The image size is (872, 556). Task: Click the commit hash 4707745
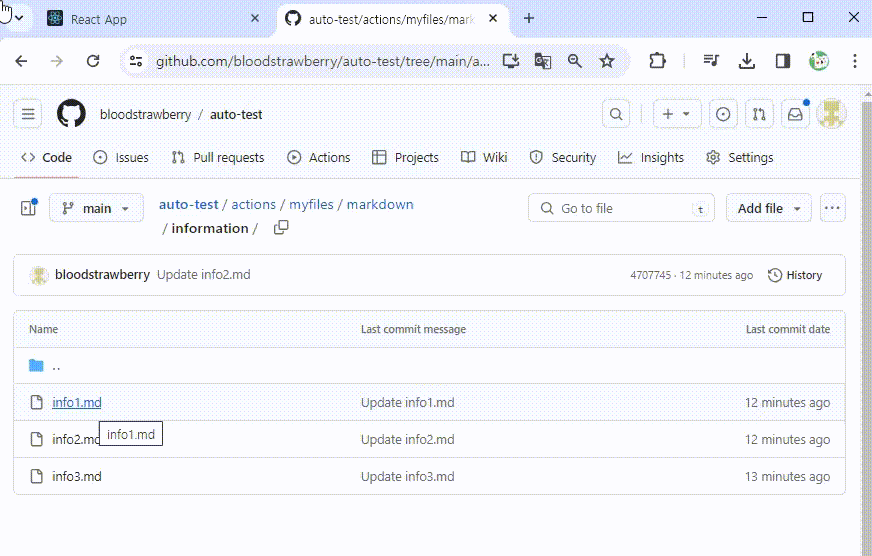pos(651,275)
